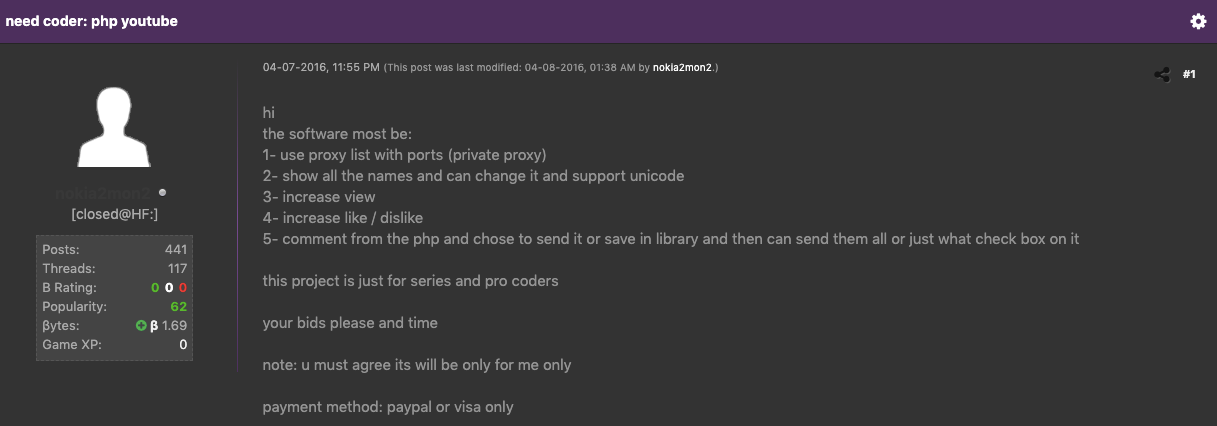
Task: Click the Game XP value
Action: coord(183,344)
